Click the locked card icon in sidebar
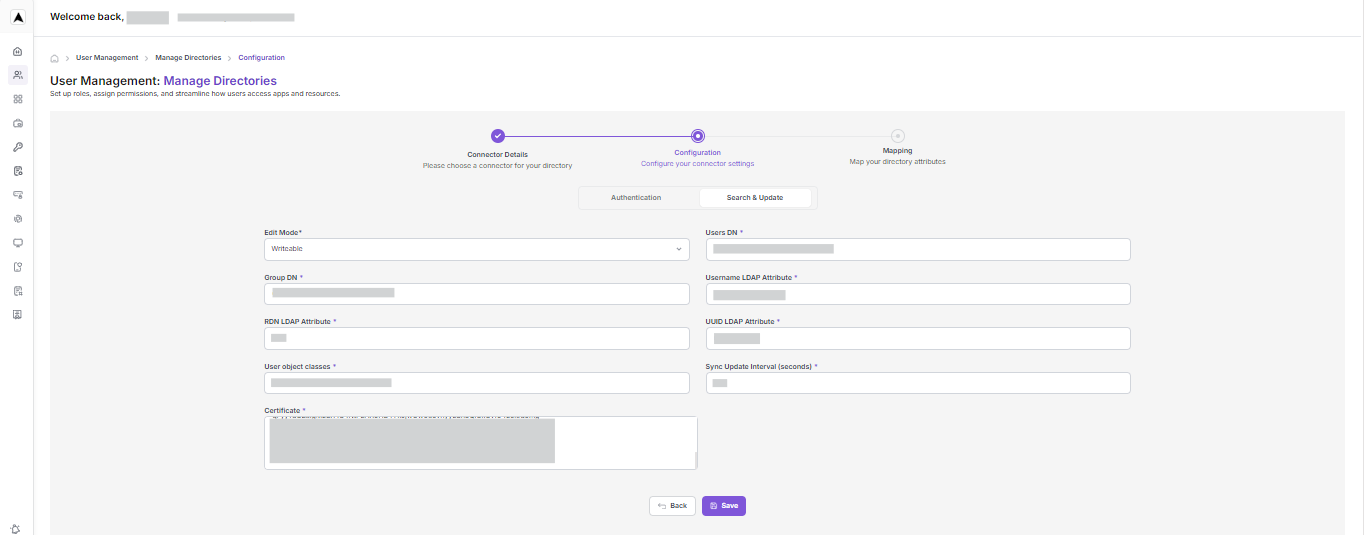The width and height of the screenshot is (1364, 535). coord(17,195)
